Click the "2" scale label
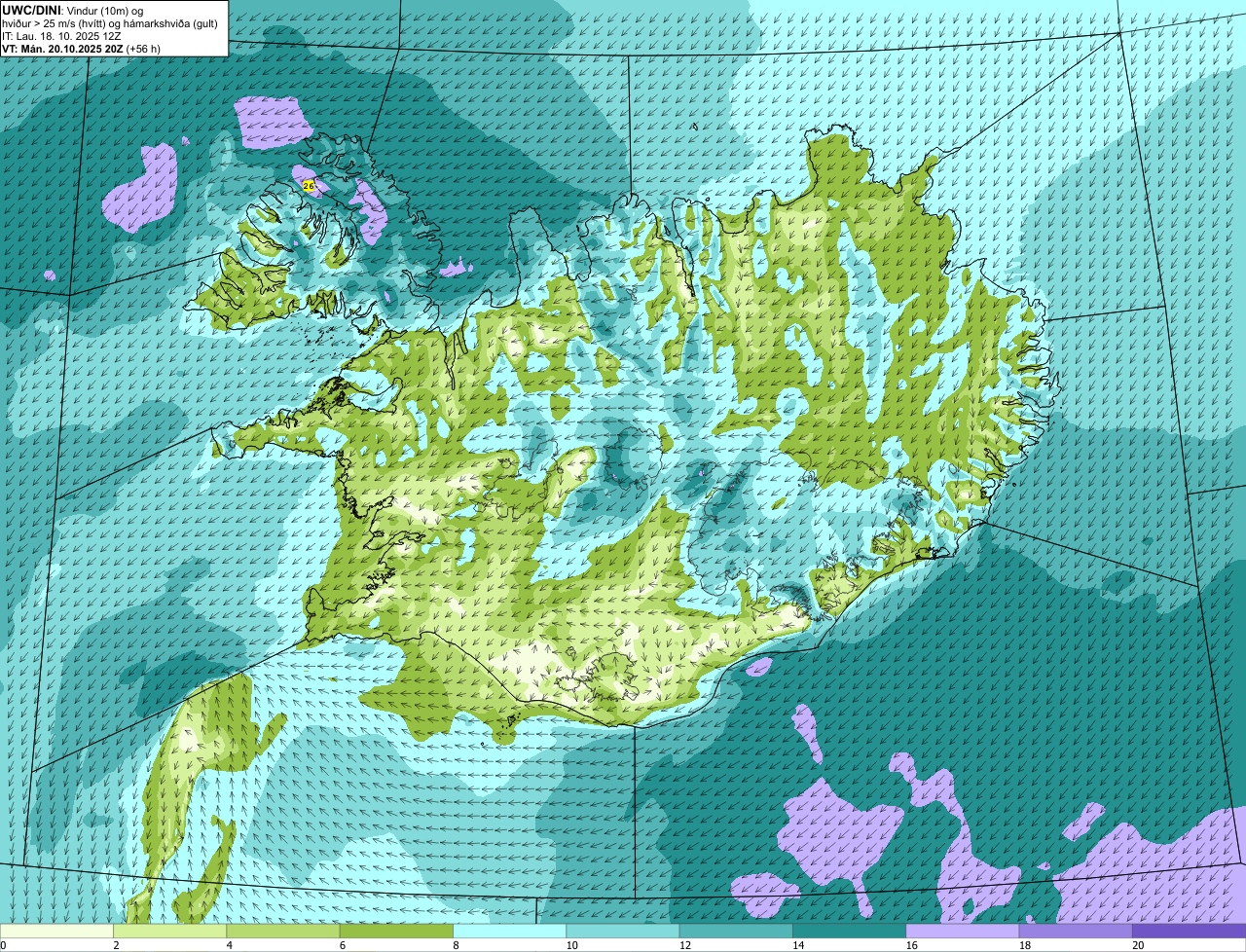 pyautogui.click(x=116, y=945)
